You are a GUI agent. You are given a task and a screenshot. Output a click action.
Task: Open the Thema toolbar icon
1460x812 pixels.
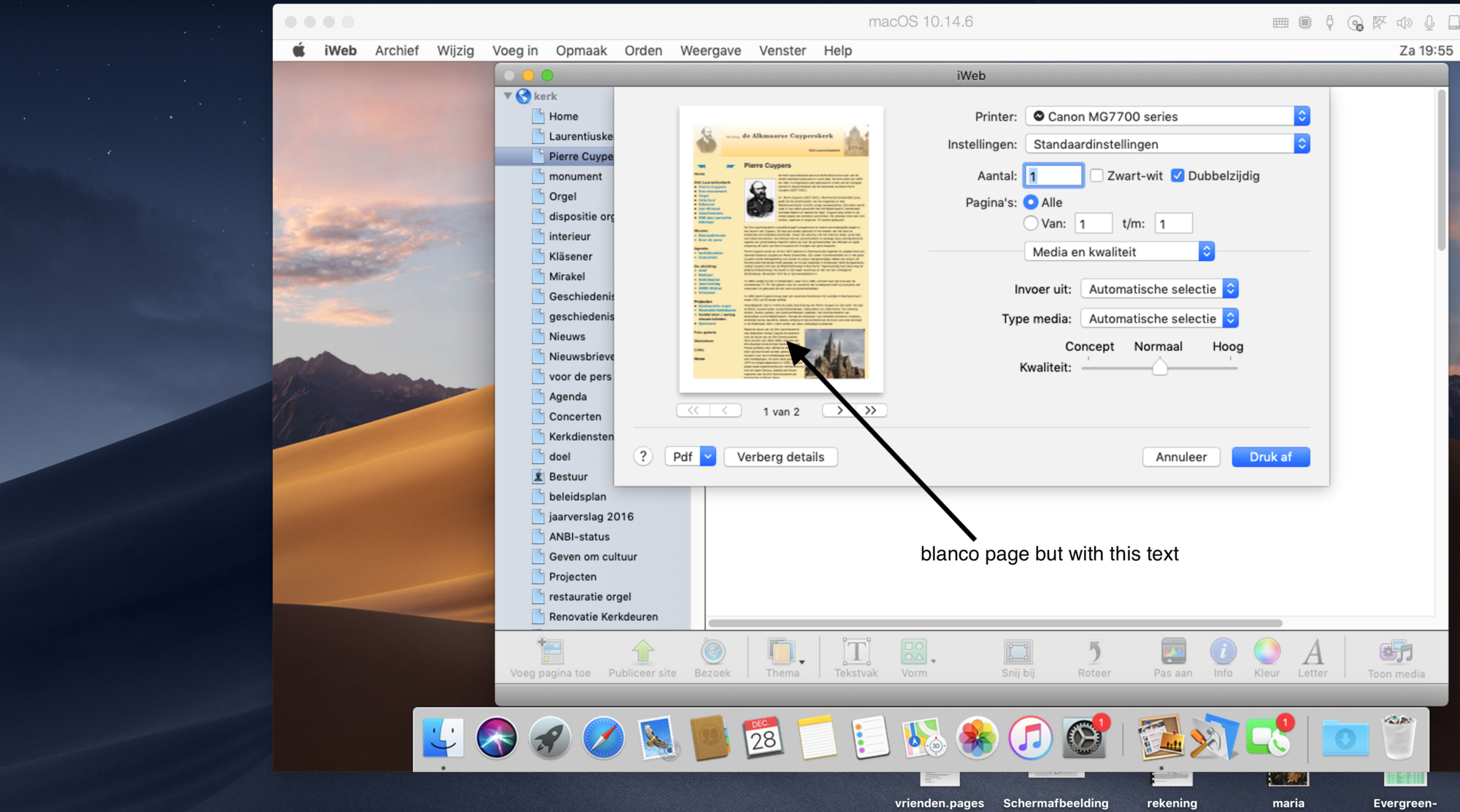pos(782,651)
